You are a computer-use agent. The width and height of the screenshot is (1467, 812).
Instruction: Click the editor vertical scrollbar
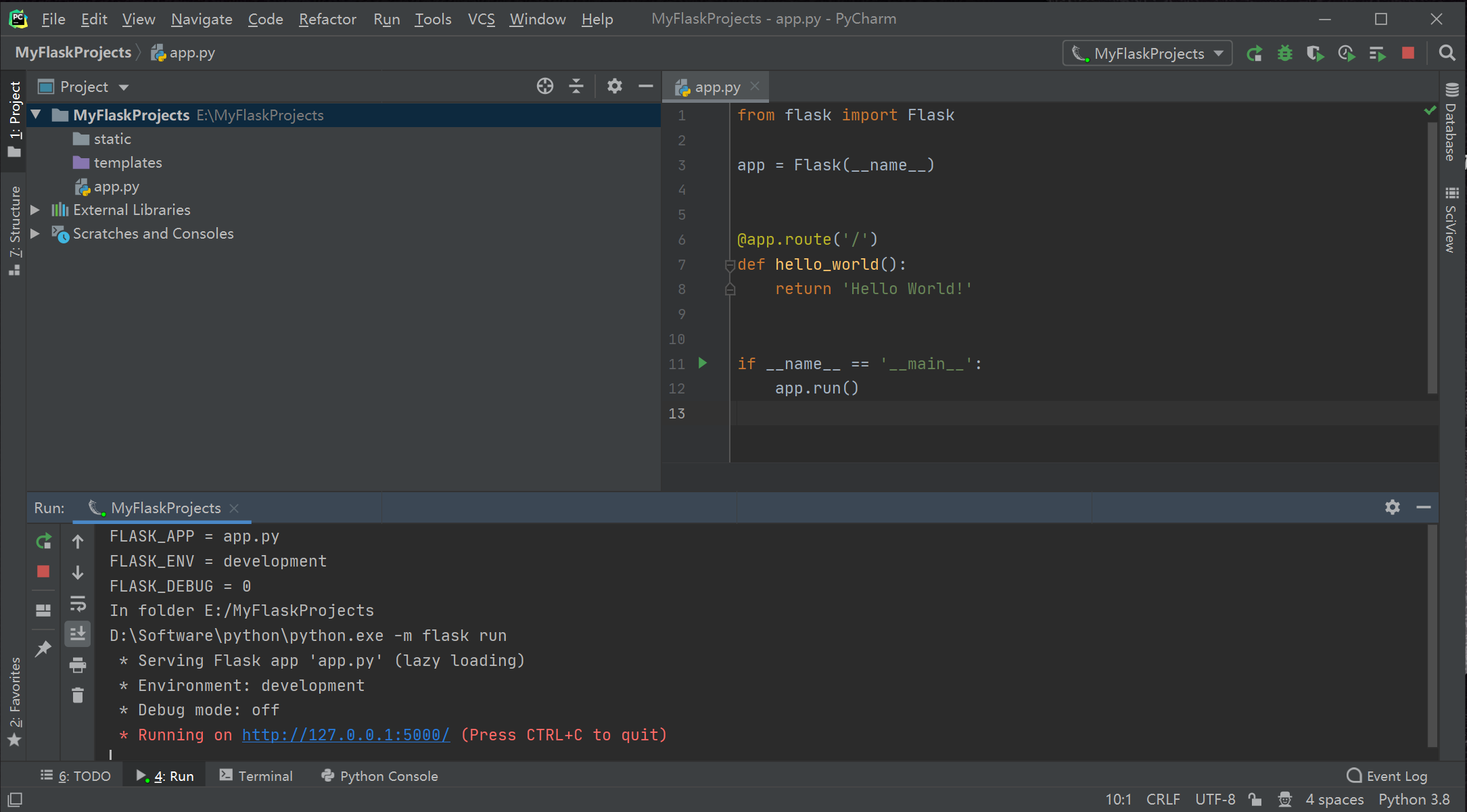(x=1432, y=257)
